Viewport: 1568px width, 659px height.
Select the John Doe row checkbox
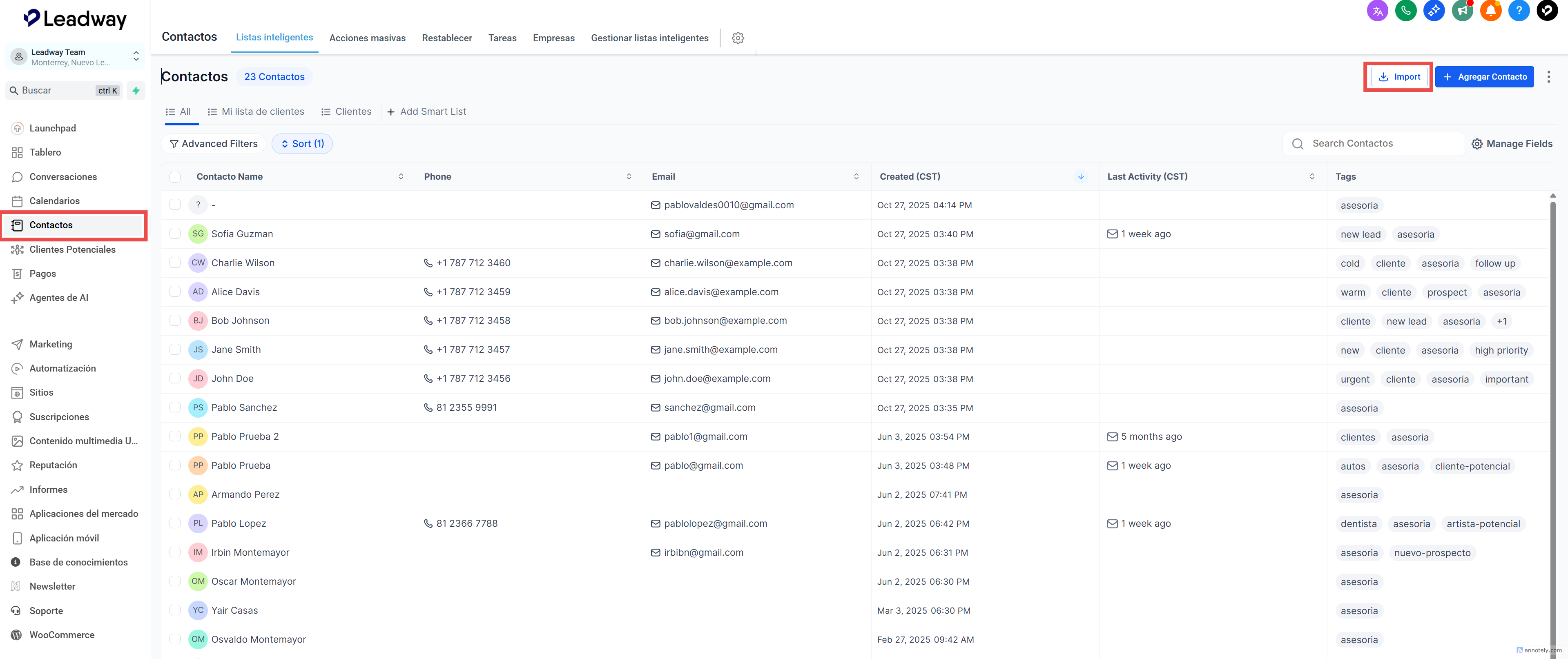coord(175,378)
